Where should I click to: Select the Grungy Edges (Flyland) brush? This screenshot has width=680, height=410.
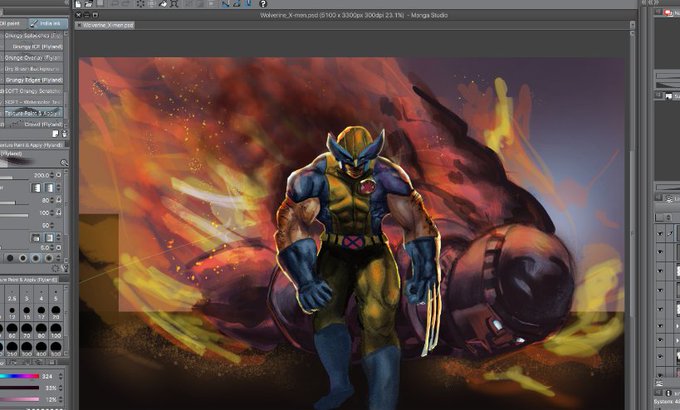(34, 80)
